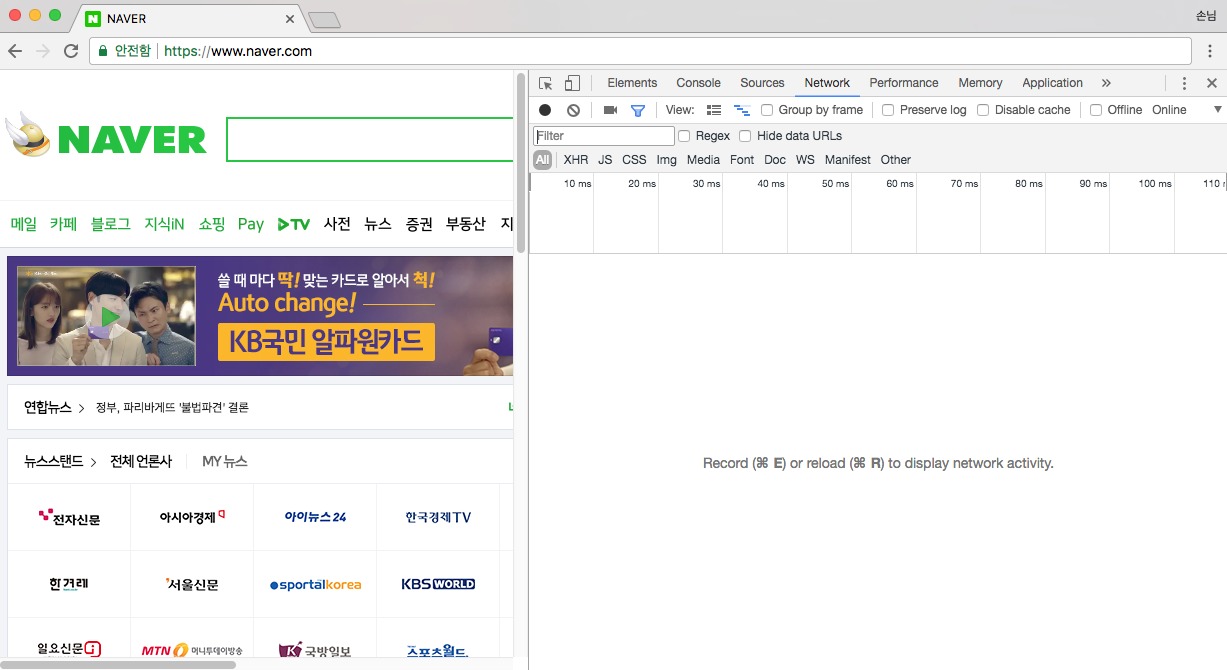1227x670 pixels.
Task: Open the 쇼핑 link
Action: pos(212,224)
